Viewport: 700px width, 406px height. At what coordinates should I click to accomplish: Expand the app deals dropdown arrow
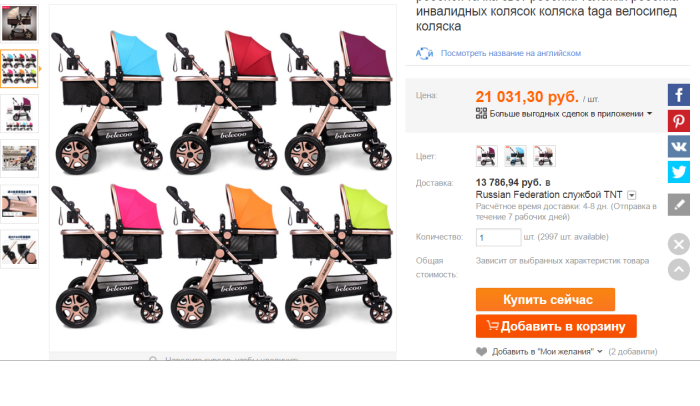(x=650, y=113)
